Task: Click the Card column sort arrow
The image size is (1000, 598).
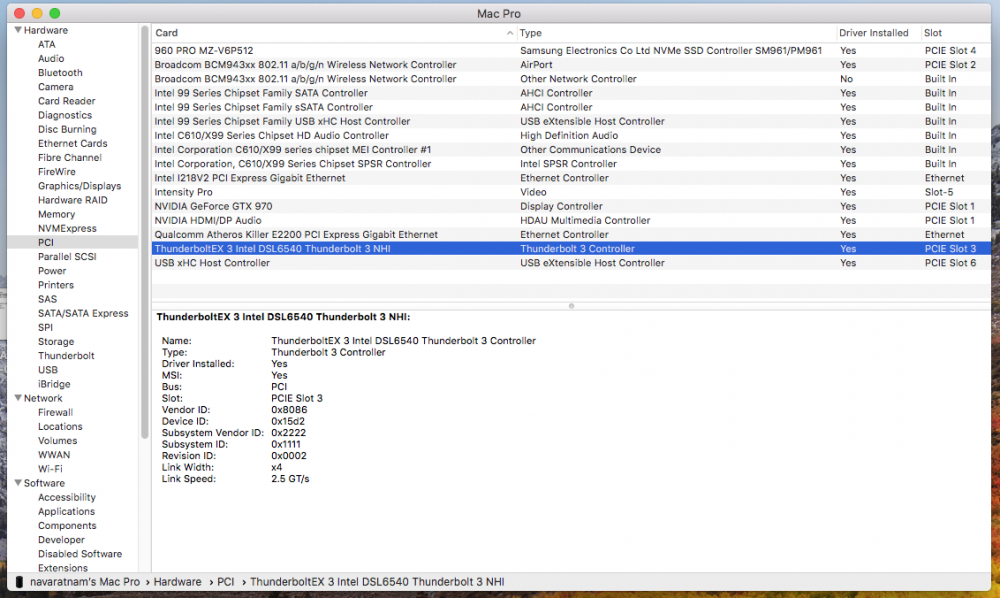Action: point(510,33)
